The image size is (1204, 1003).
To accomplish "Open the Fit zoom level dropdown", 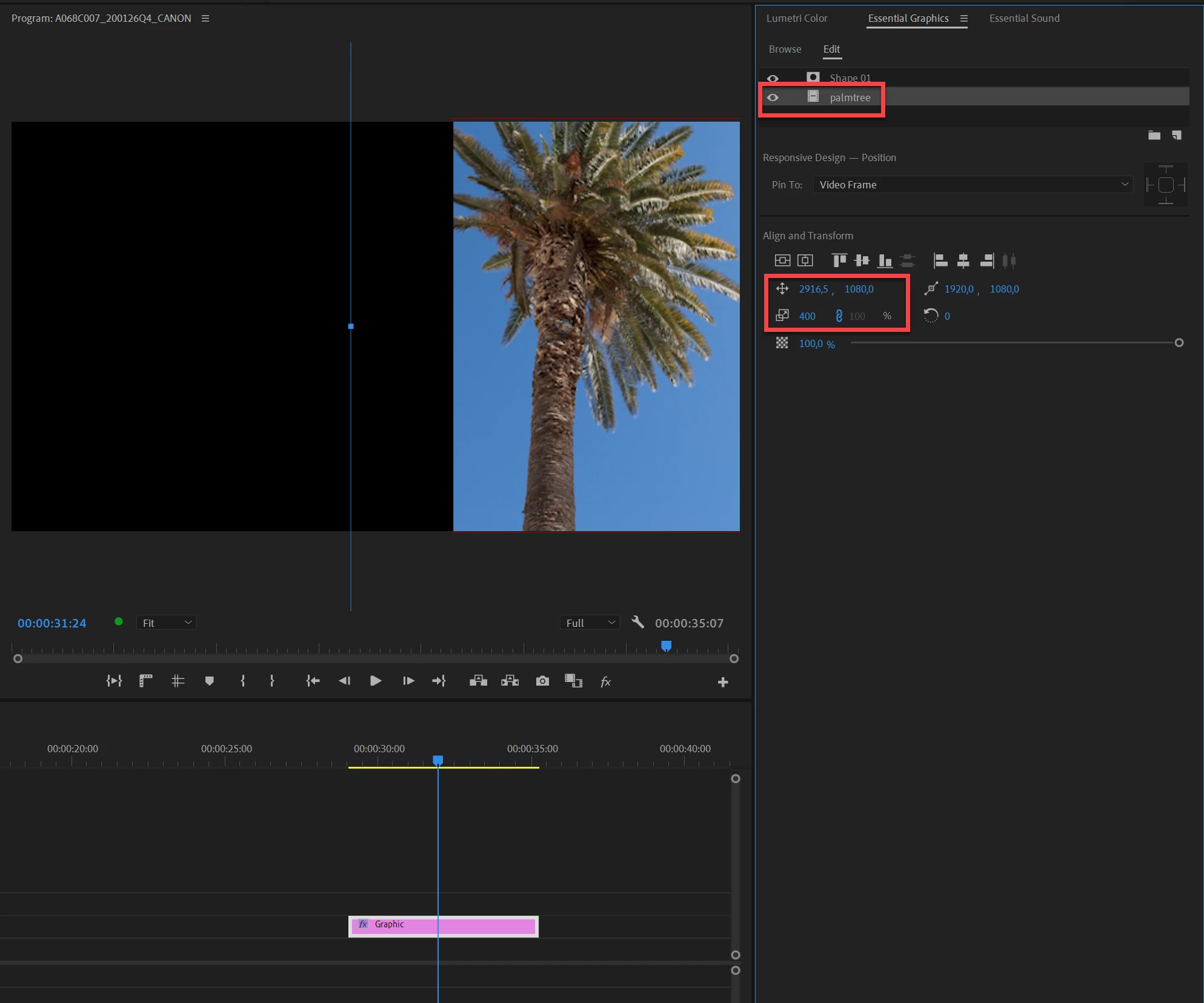I will 166,623.
